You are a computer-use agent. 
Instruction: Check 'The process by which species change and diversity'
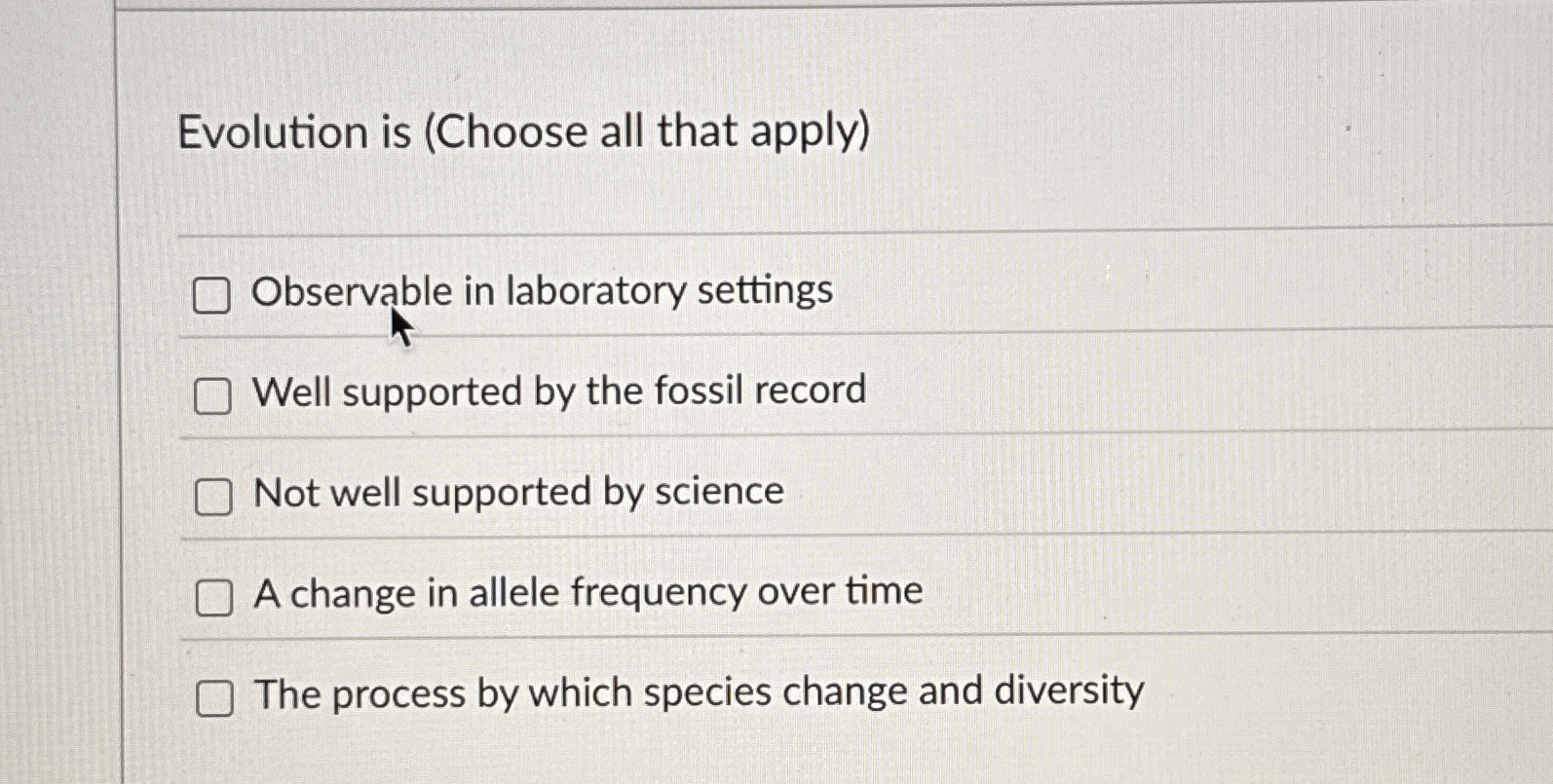point(216,698)
